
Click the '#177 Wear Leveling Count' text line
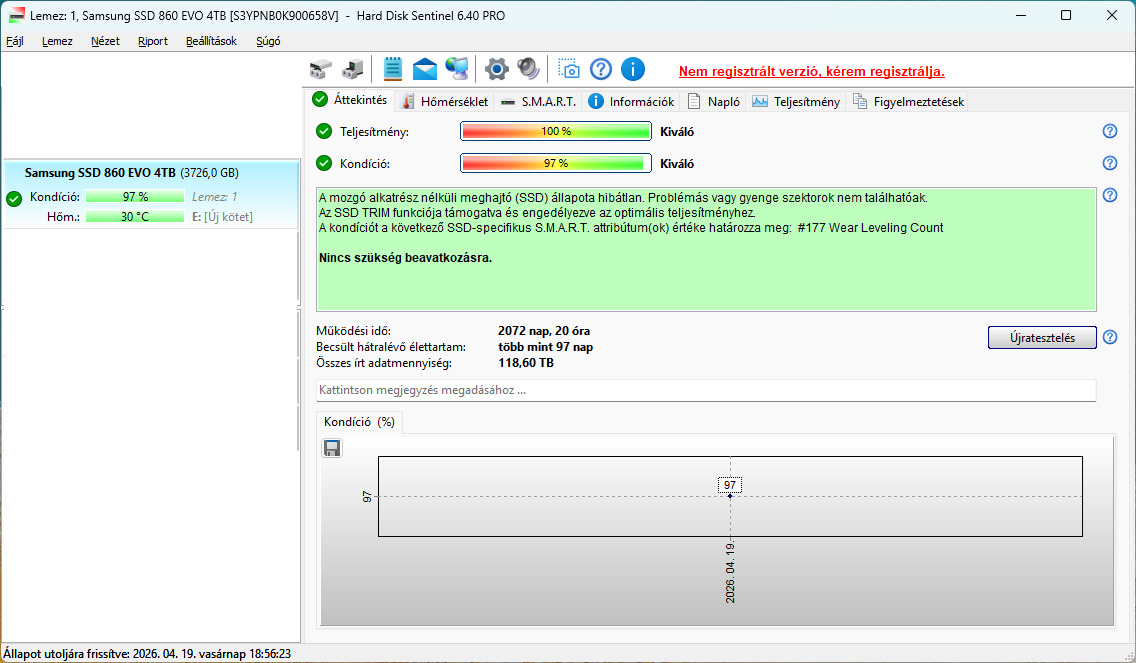631,228
